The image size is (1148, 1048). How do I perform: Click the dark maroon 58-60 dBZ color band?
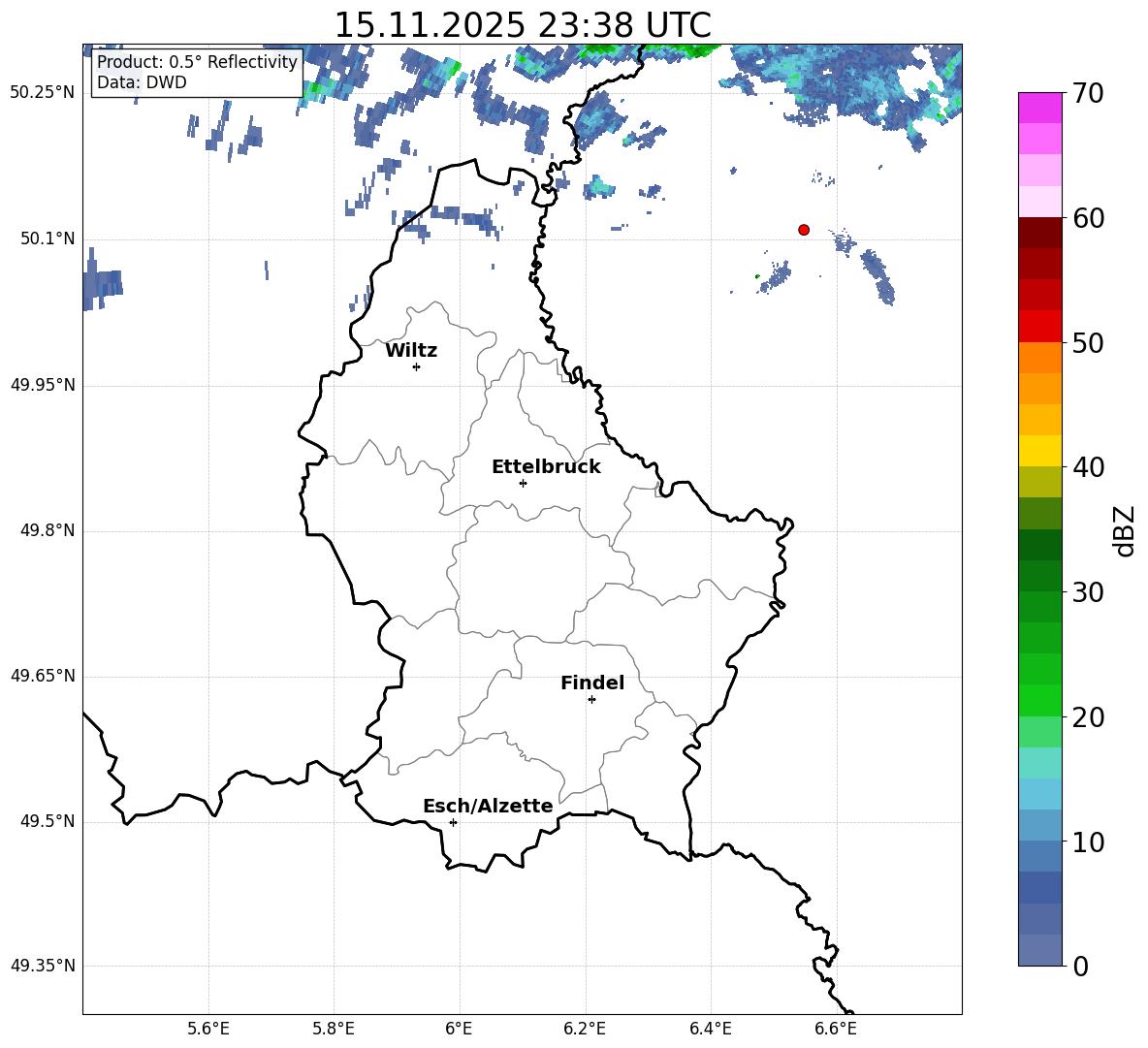pyautogui.click(x=1039, y=232)
